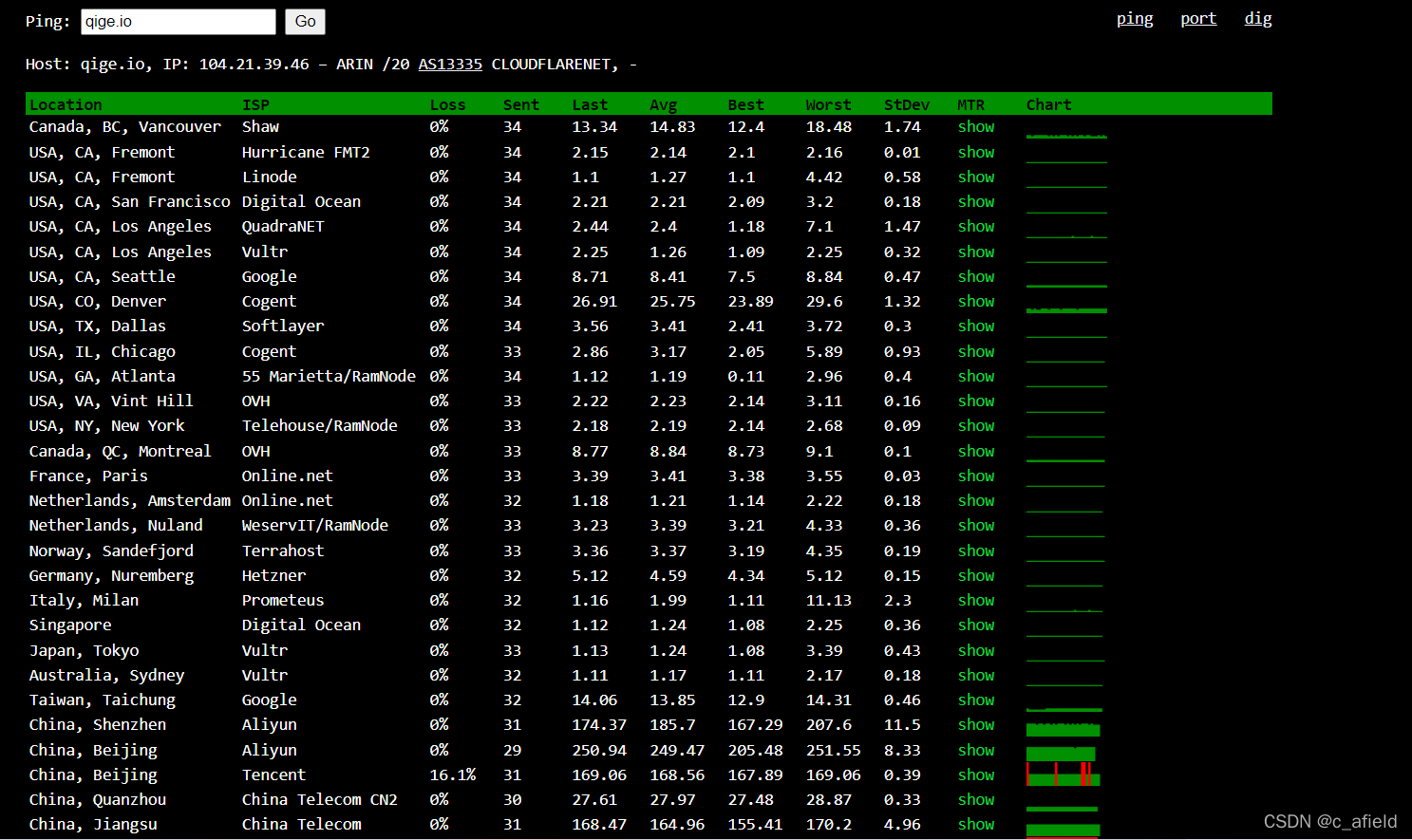Show MTR for Taichung Google

coord(976,700)
